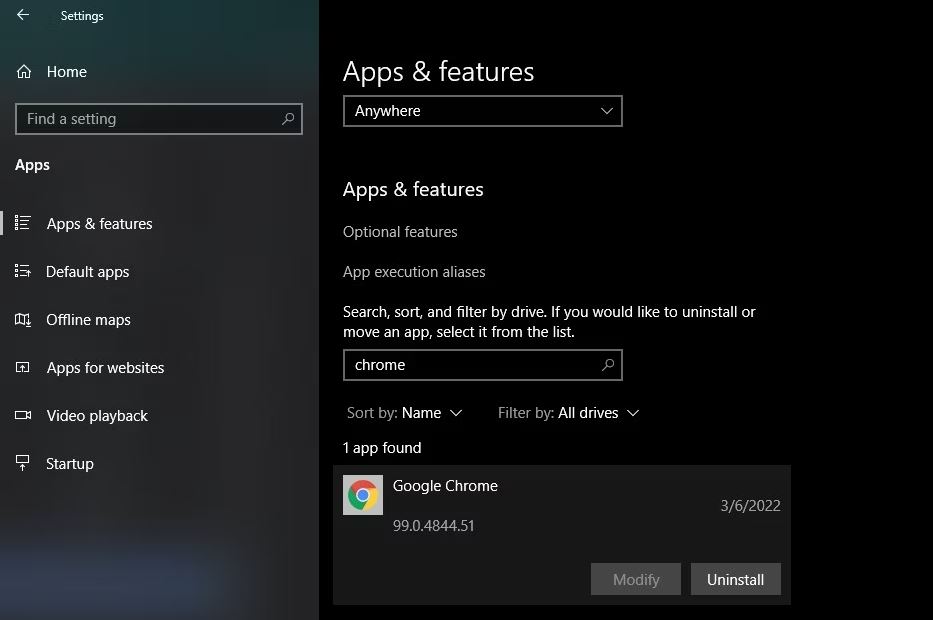933x620 pixels.
Task: Click the version 99.0.4844.51 text
Action: [434, 526]
